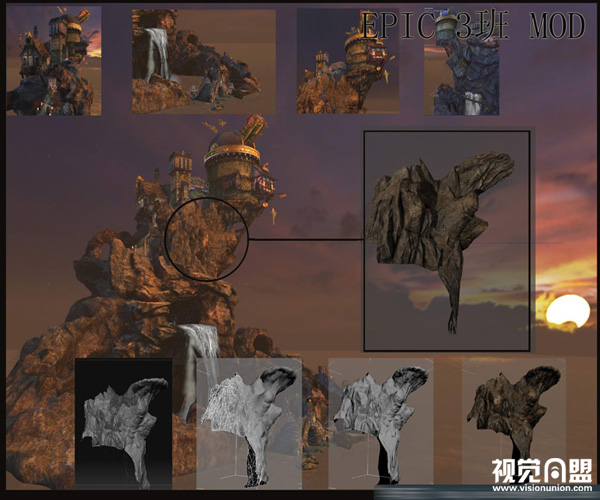Open the blue-tinted rock tower thumbnail
This screenshot has width=600, height=500.
coord(461,62)
